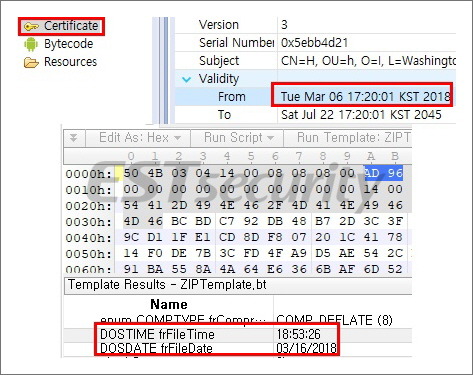Select the Certificate tree item
The image size is (473, 375).
click(x=71, y=26)
